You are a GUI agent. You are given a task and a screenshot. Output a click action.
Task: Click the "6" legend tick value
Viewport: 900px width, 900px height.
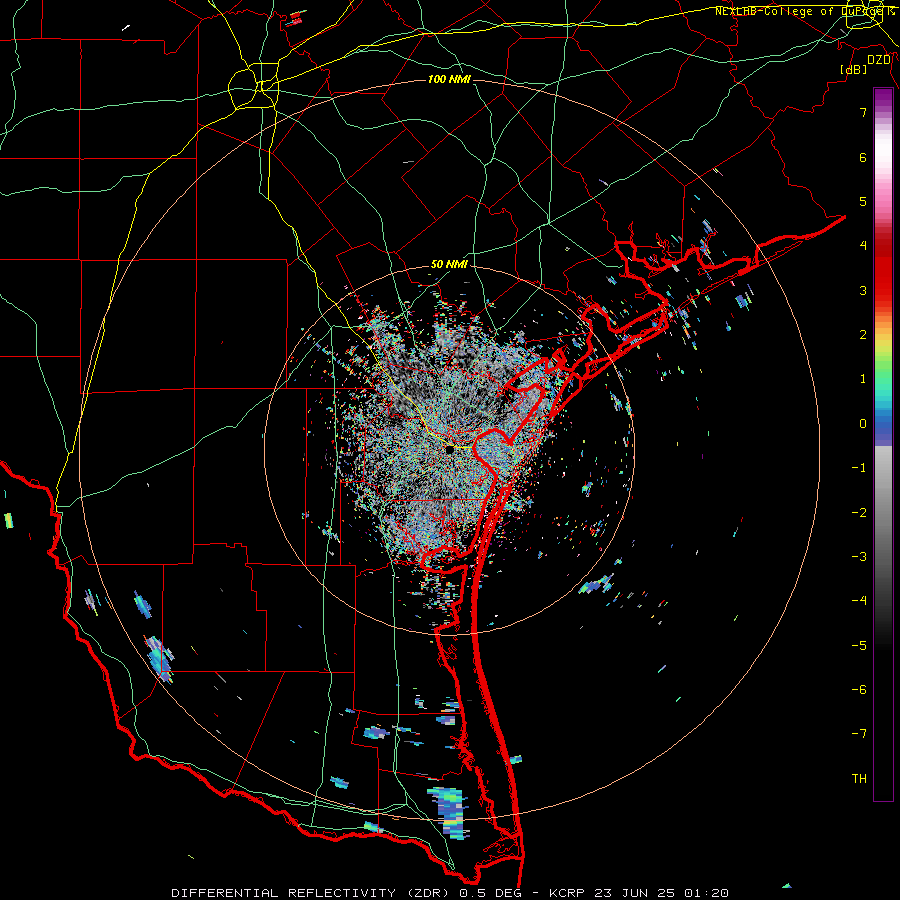(863, 157)
